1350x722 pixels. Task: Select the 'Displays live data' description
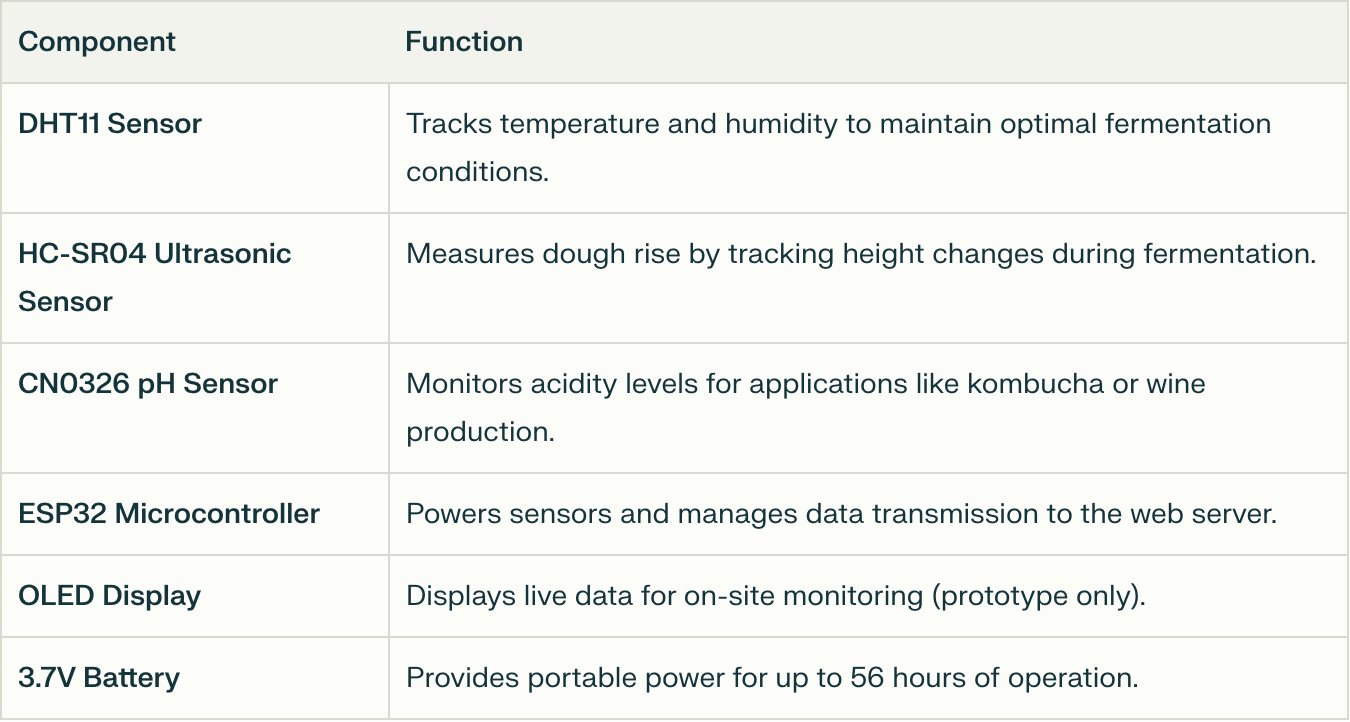tap(775, 596)
